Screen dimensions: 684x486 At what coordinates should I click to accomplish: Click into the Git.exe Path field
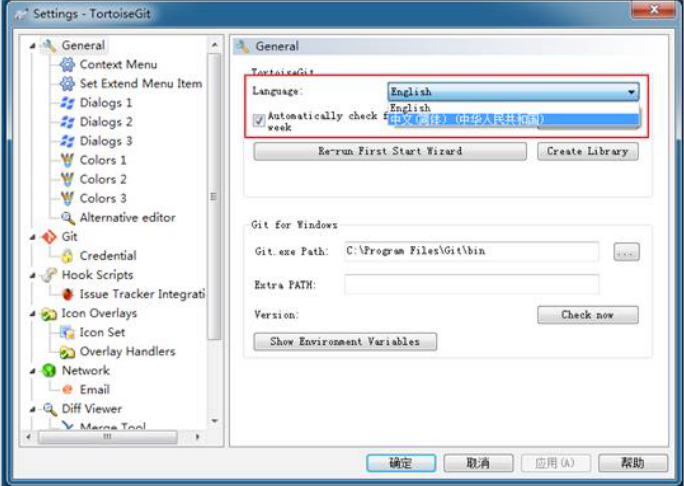(x=471, y=251)
